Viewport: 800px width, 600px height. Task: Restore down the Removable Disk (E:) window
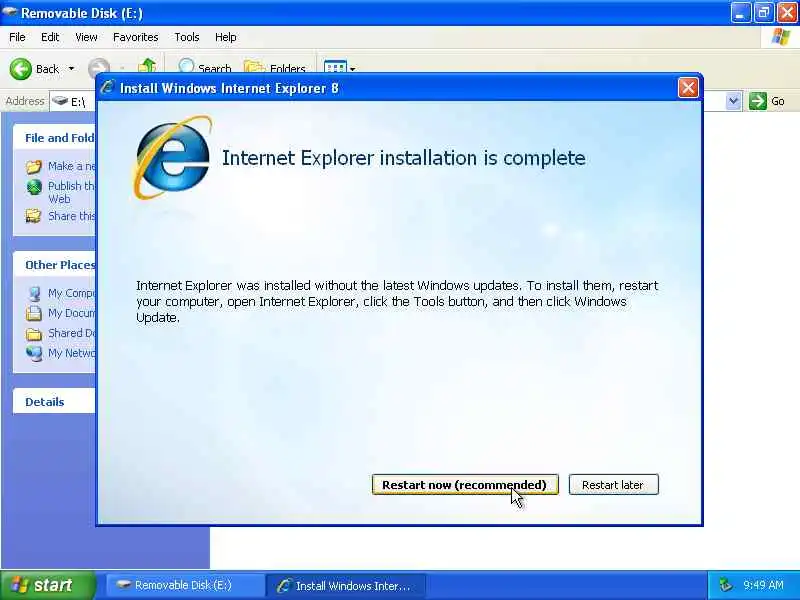point(763,12)
